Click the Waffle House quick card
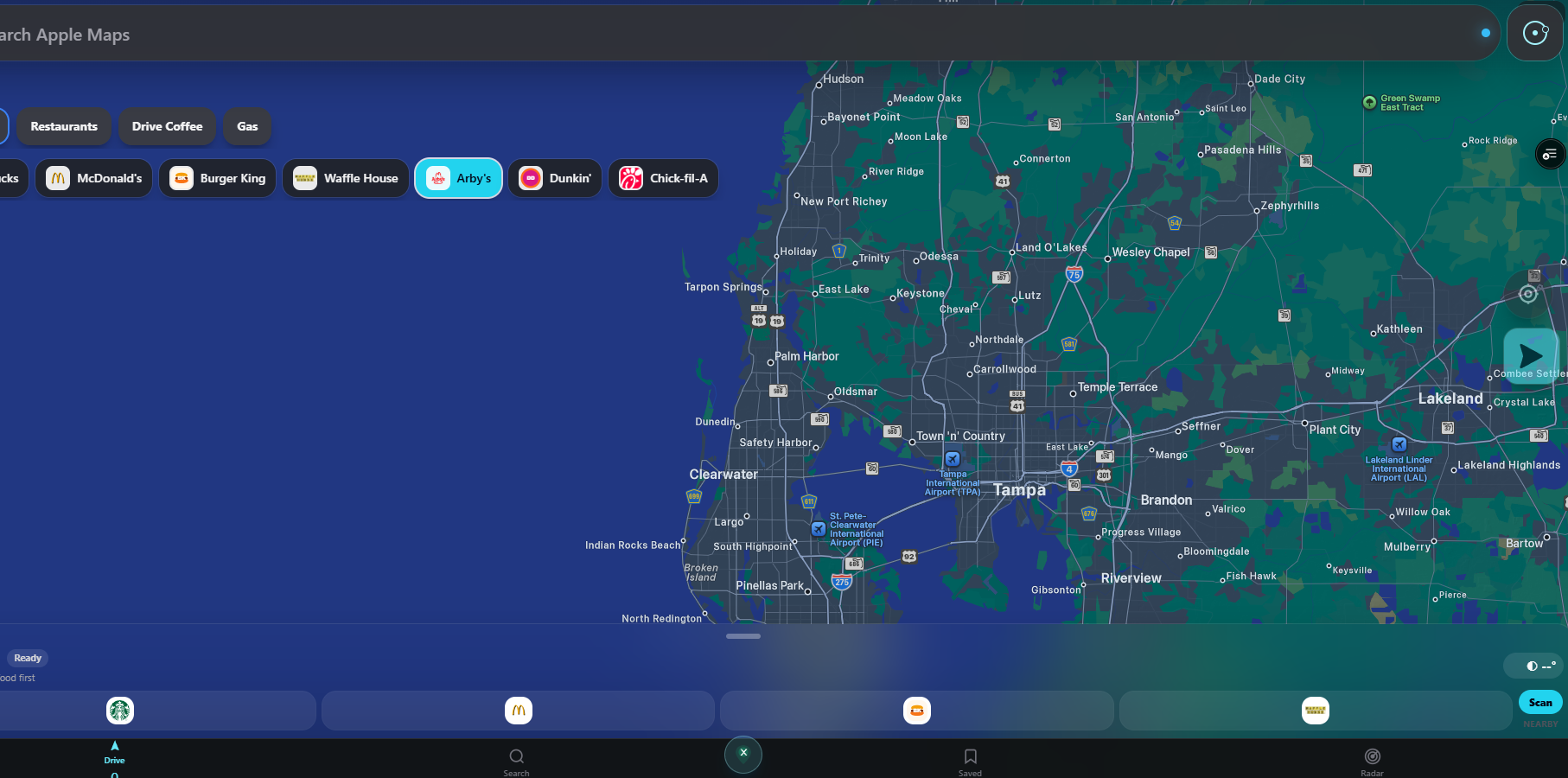1568x778 pixels. click(1316, 711)
